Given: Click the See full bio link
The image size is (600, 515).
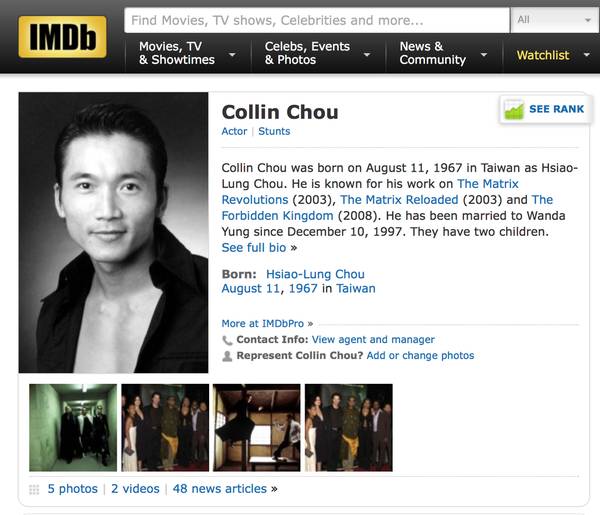Looking at the screenshot, I should pos(254,248).
